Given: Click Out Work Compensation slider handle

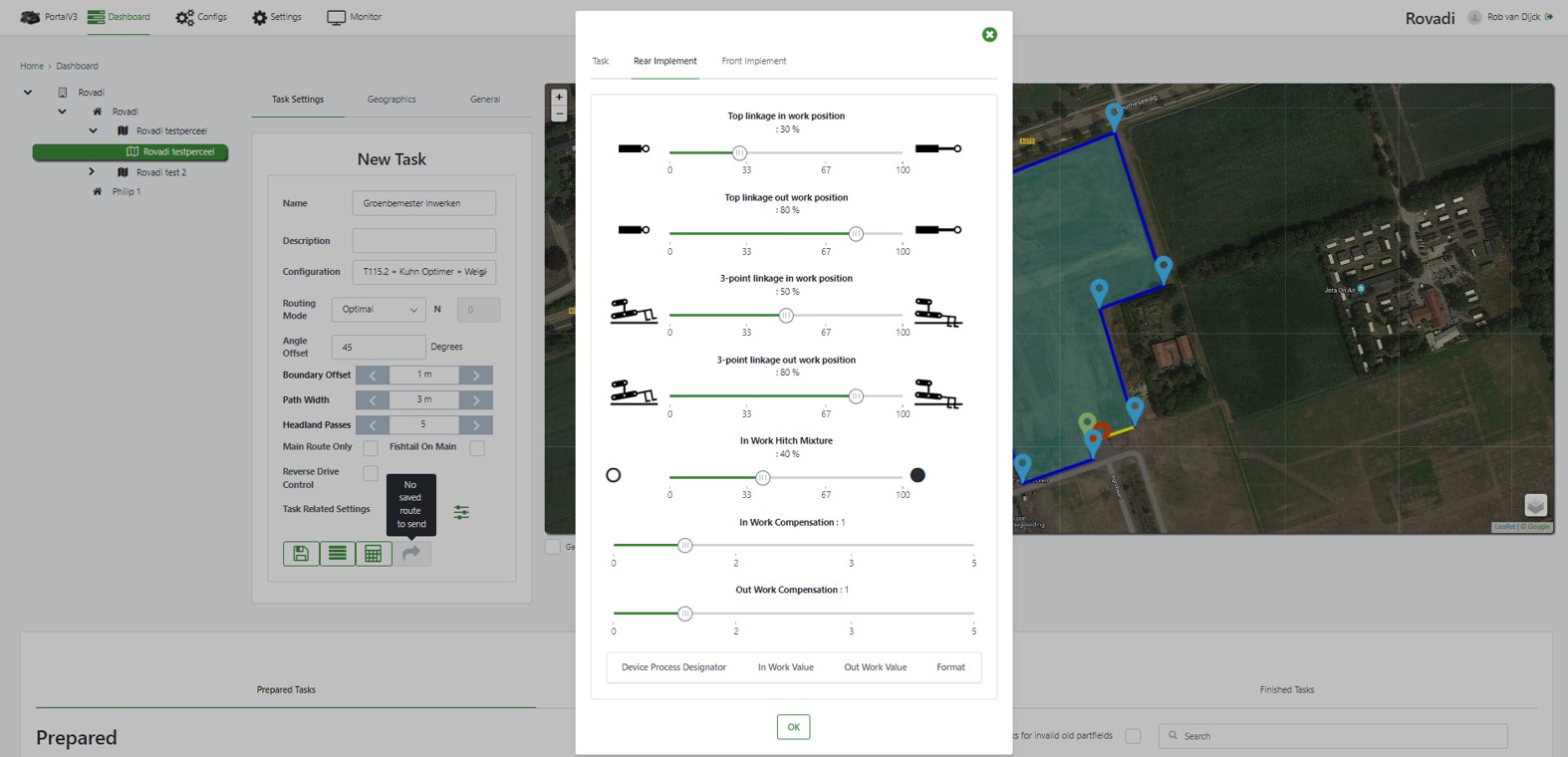Looking at the screenshot, I should point(685,614).
